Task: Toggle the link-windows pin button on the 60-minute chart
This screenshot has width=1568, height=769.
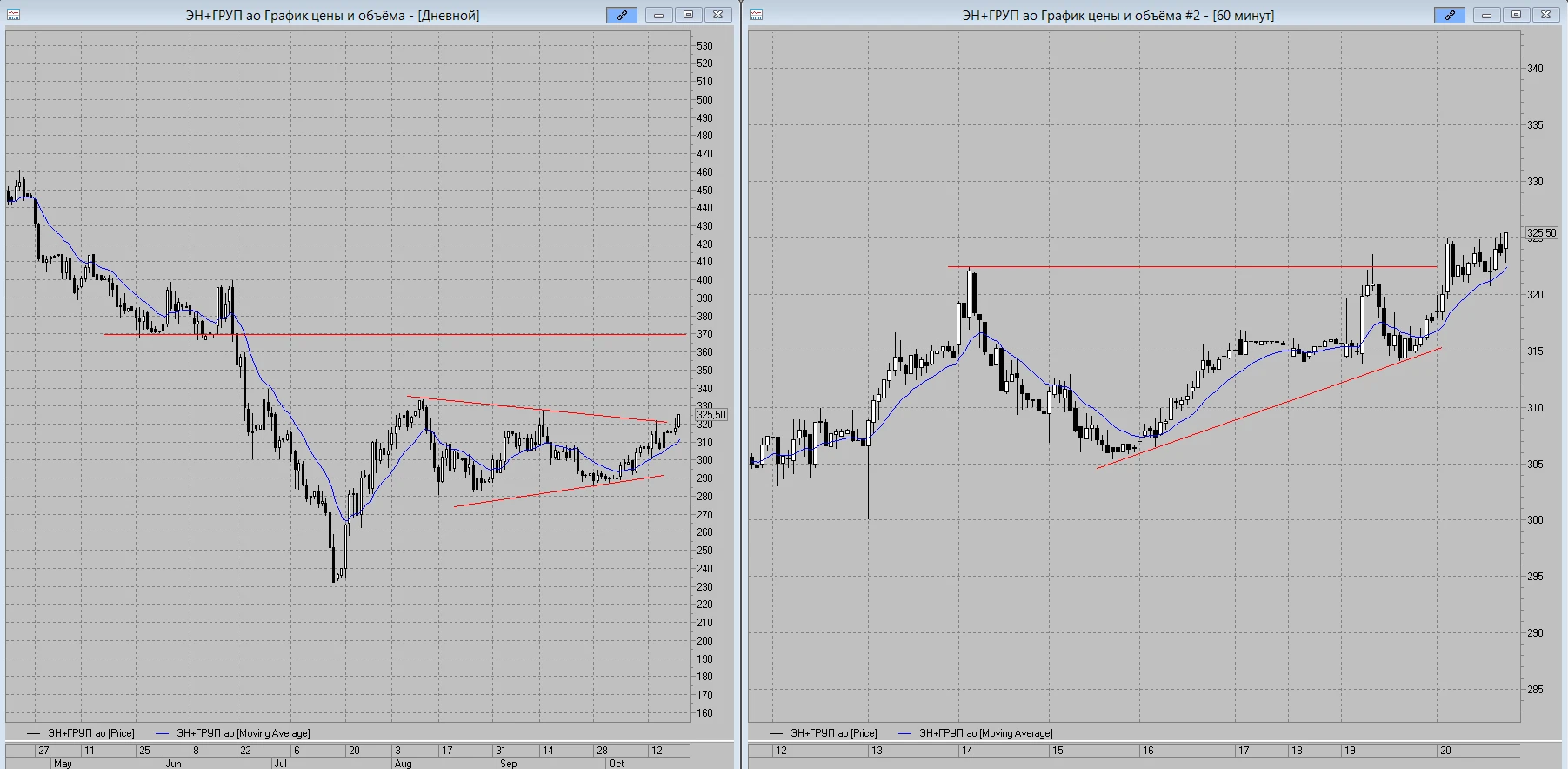Action: (x=1450, y=15)
